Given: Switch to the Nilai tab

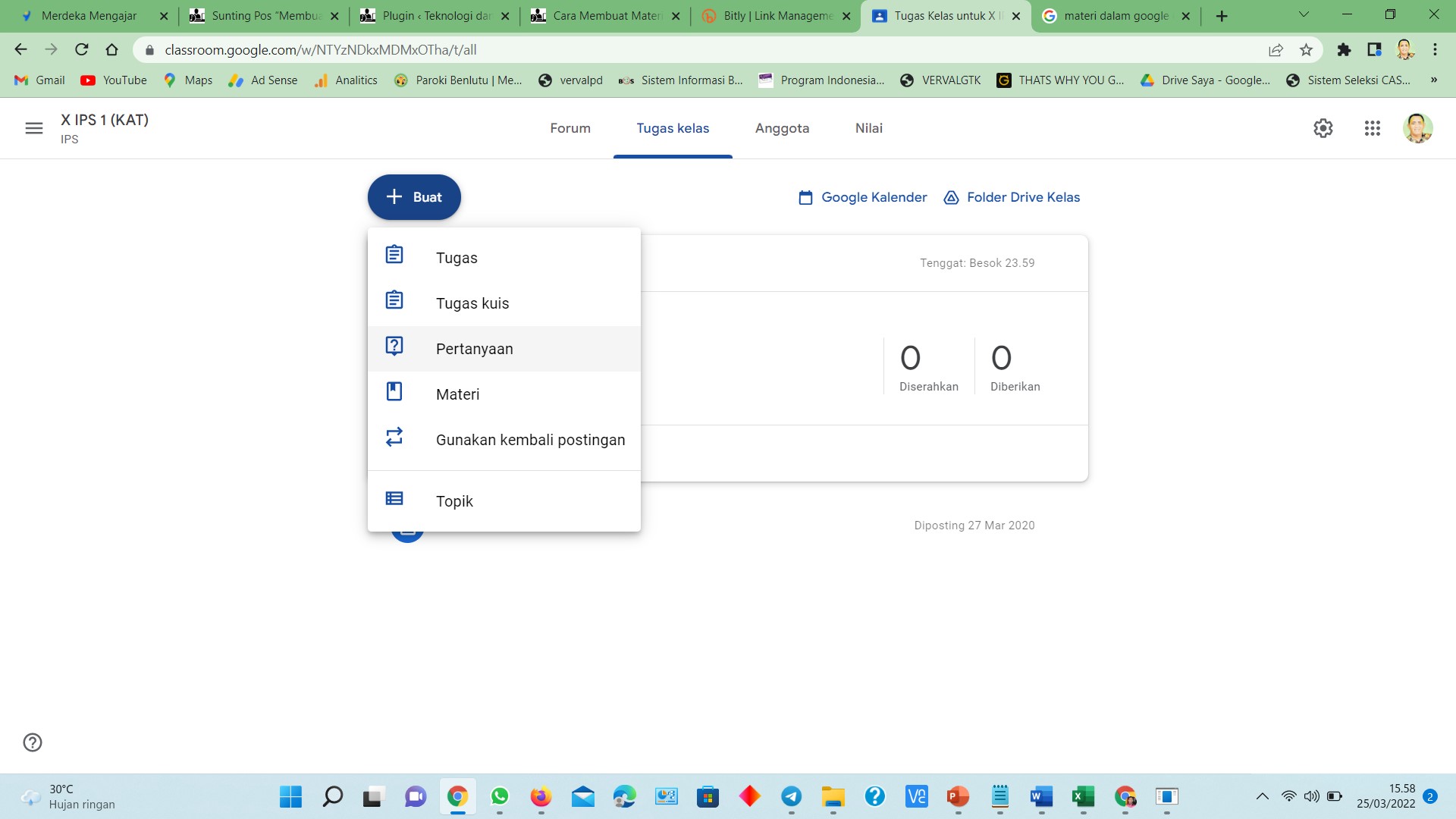Looking at the screenshot, I should pos(868,128).
